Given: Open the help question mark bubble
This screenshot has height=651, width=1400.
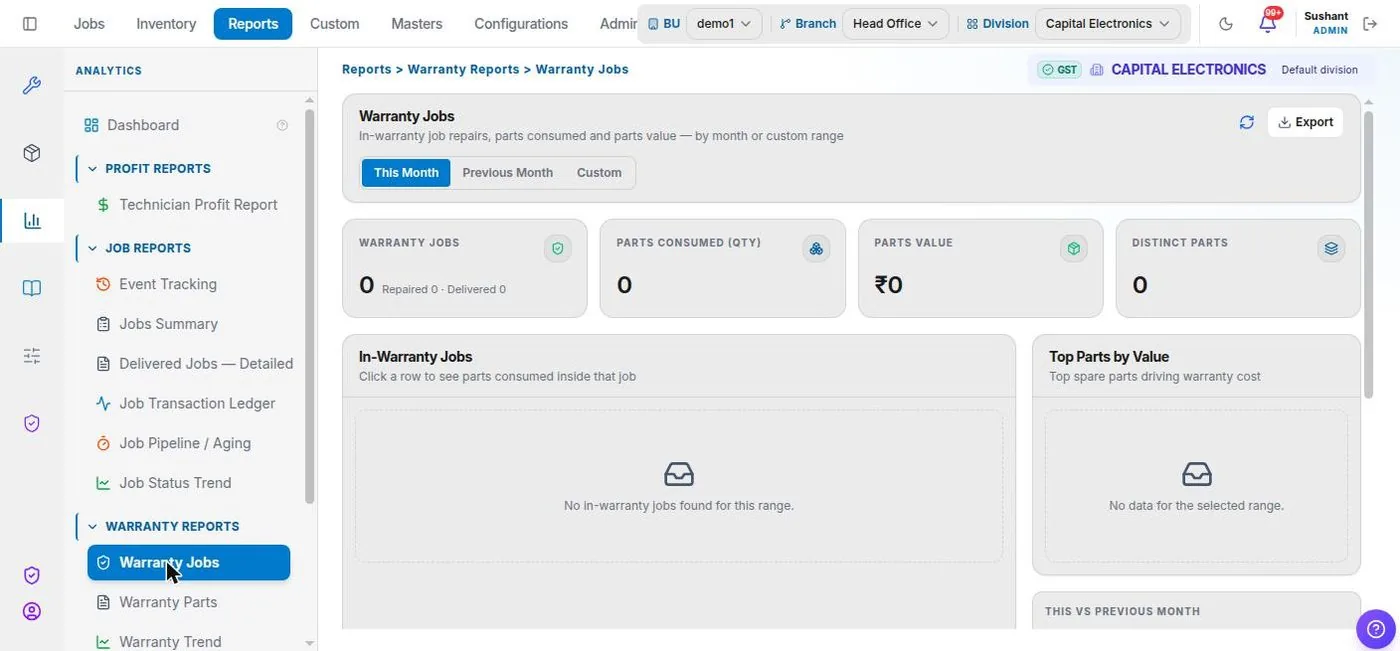Looking at the screenshot, I should pos(1375,629).
